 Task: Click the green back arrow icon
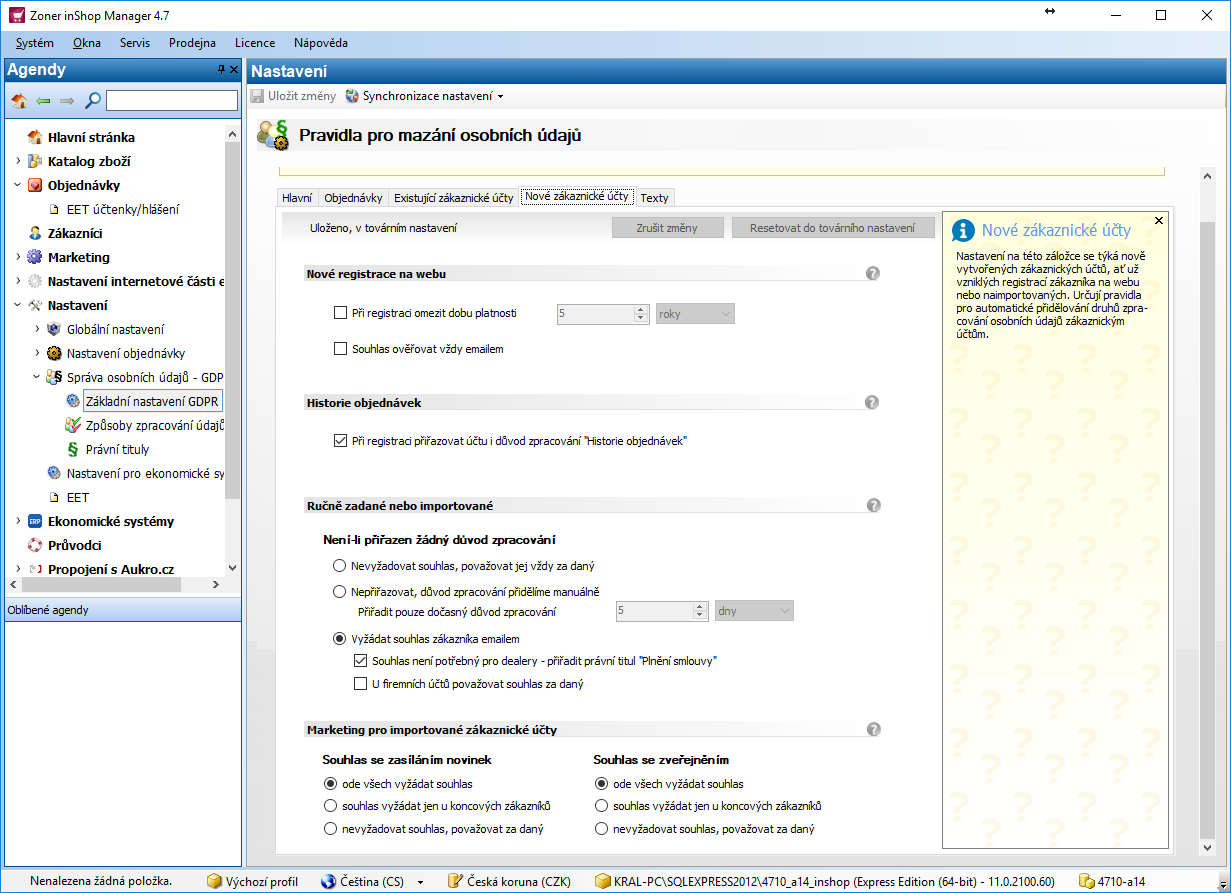pyautogui.click(x=43, y=100)
